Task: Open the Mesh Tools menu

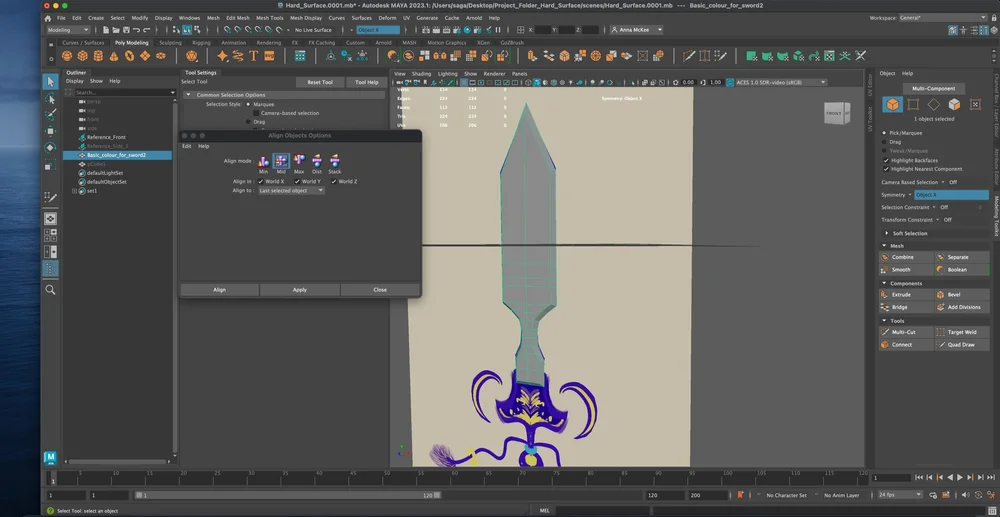Action: point(269,18)
